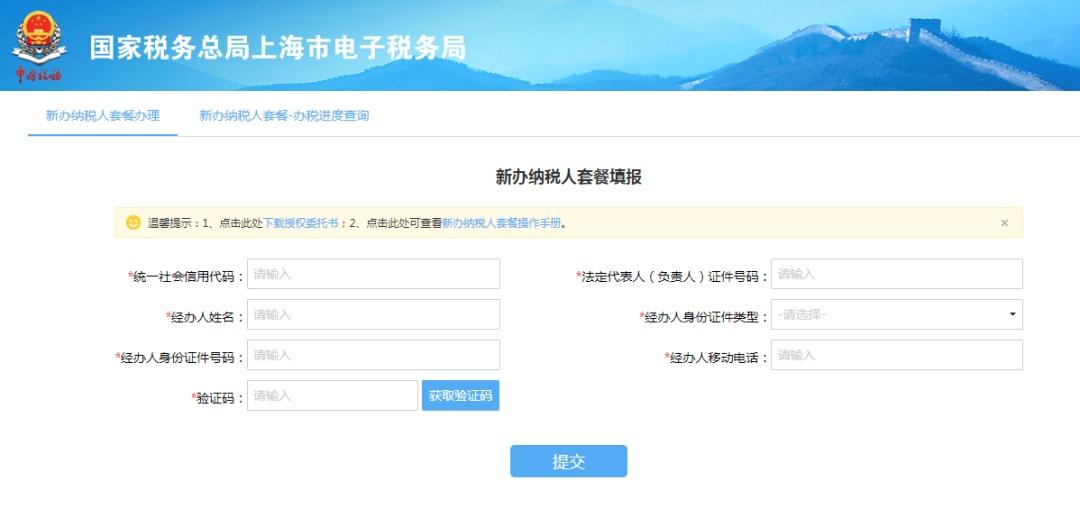
Task: Focus the 经办人移动电话 input field
Action: point(896,355)
